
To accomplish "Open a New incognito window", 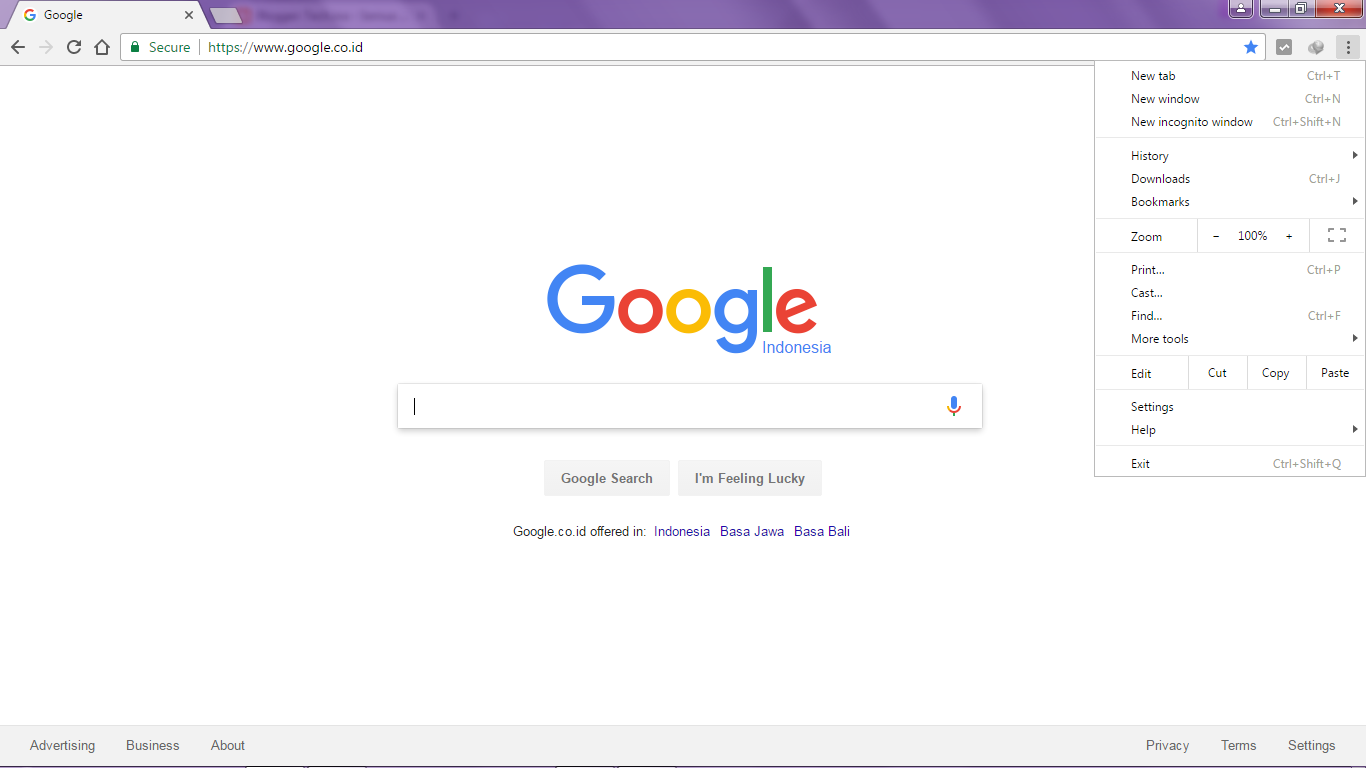I will [1191, 121].
